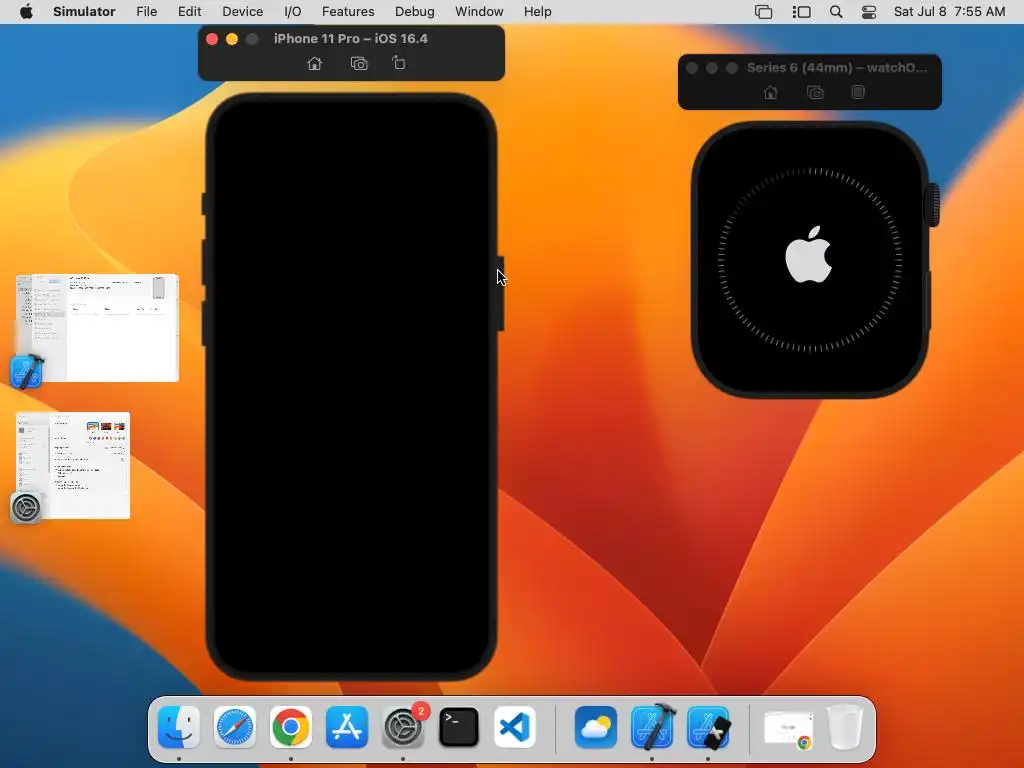Restore minimized Chrome window from the Dock

click(789, 729)
